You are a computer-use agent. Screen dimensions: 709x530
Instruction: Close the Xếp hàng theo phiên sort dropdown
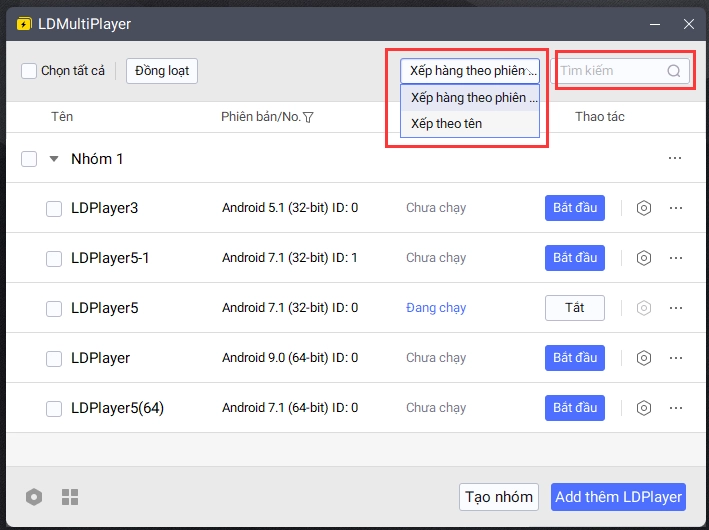pos(470,71)
